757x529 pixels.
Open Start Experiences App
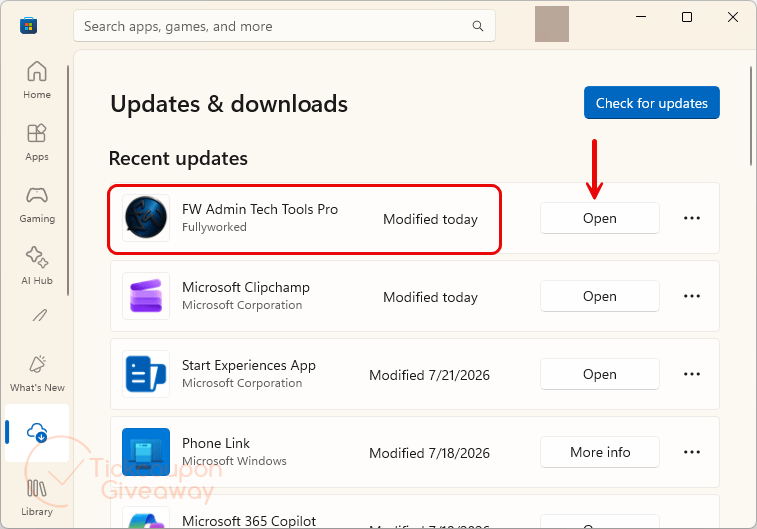click(600, 374)
